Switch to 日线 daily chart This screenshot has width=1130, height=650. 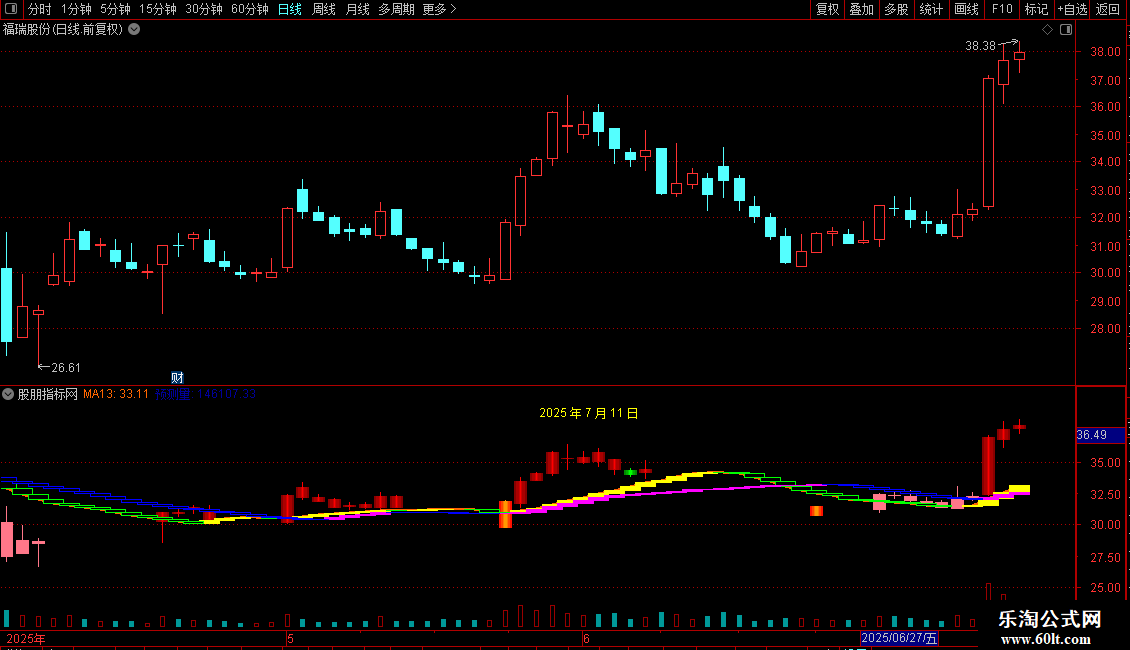[290, 9]
